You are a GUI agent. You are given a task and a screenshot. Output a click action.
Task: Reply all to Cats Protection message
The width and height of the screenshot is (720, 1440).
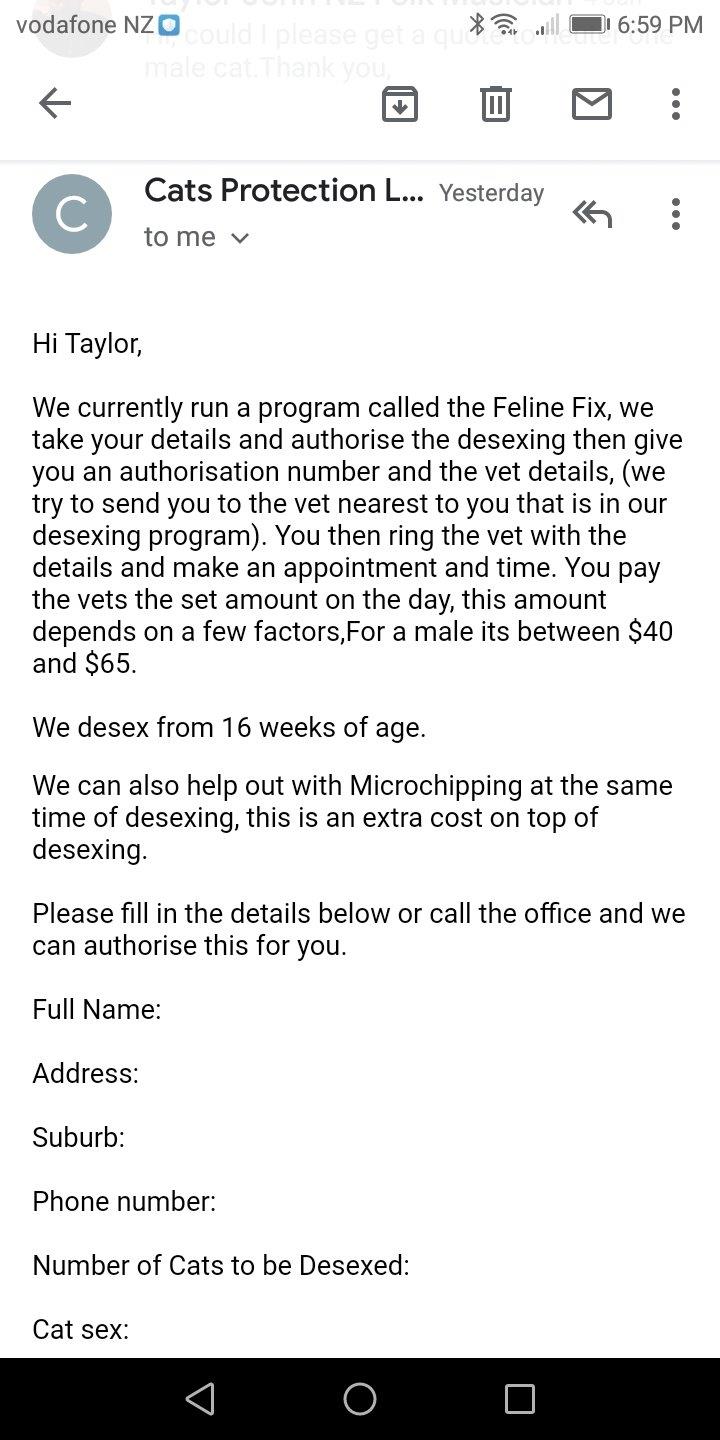pyautogui.click(x=592, y=214)
